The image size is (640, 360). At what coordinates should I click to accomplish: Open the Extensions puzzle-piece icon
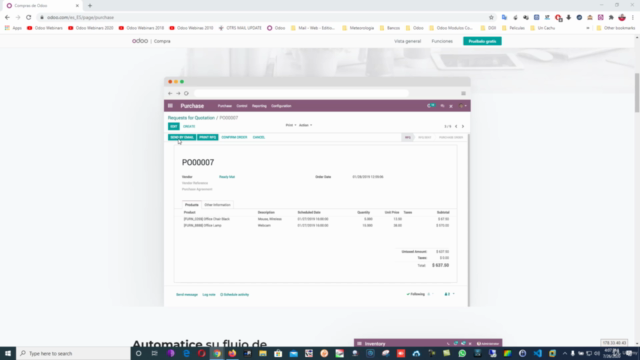pos(611,18)
